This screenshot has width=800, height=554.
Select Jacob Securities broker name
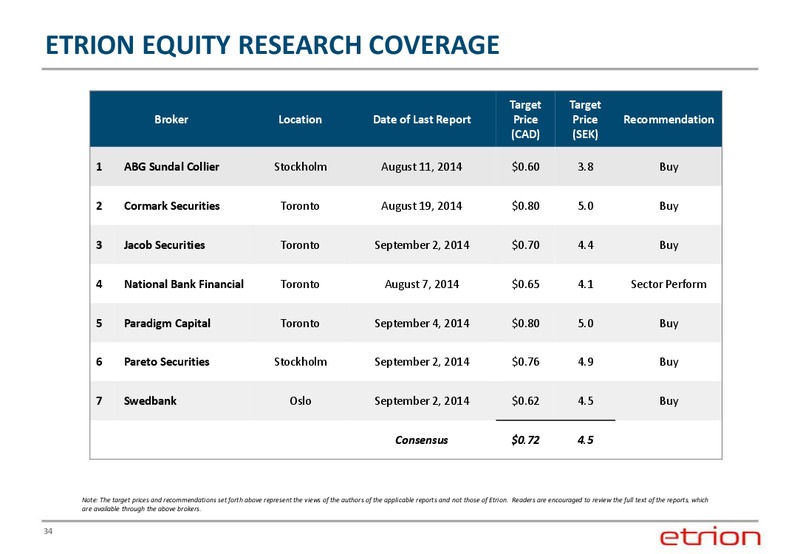click(164, 245)
